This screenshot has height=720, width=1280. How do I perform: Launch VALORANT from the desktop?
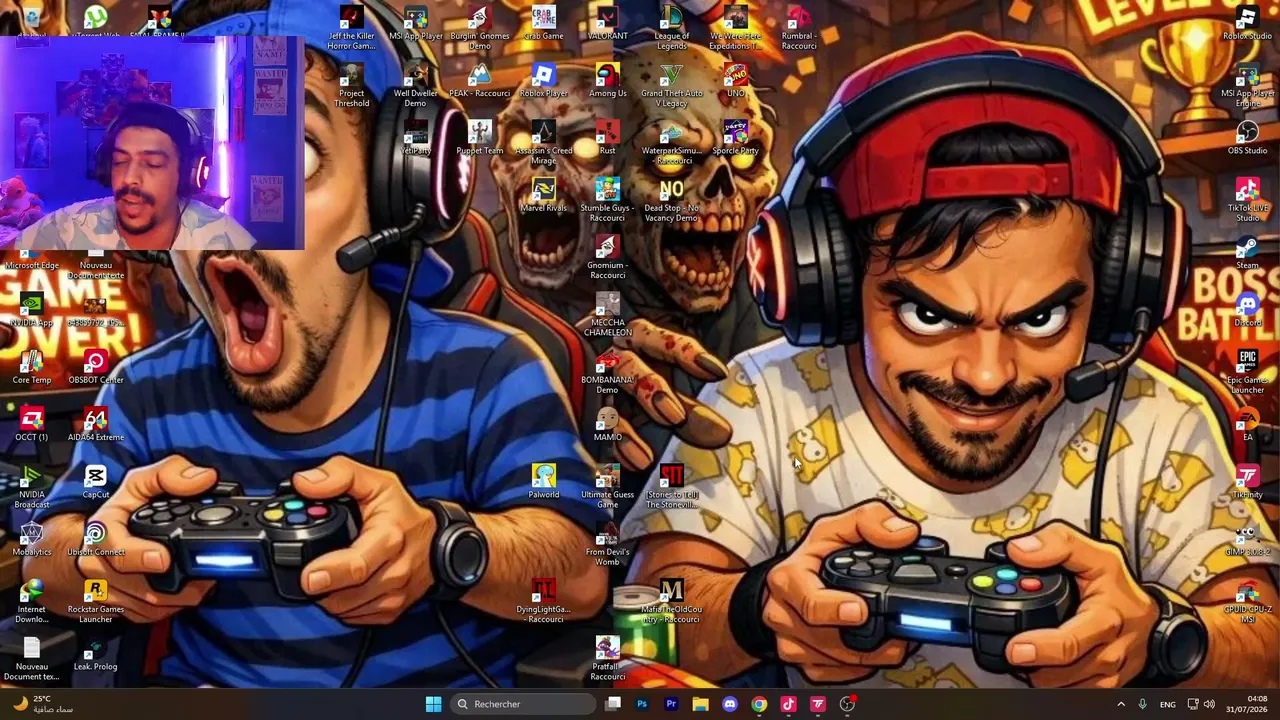point(607,24)
